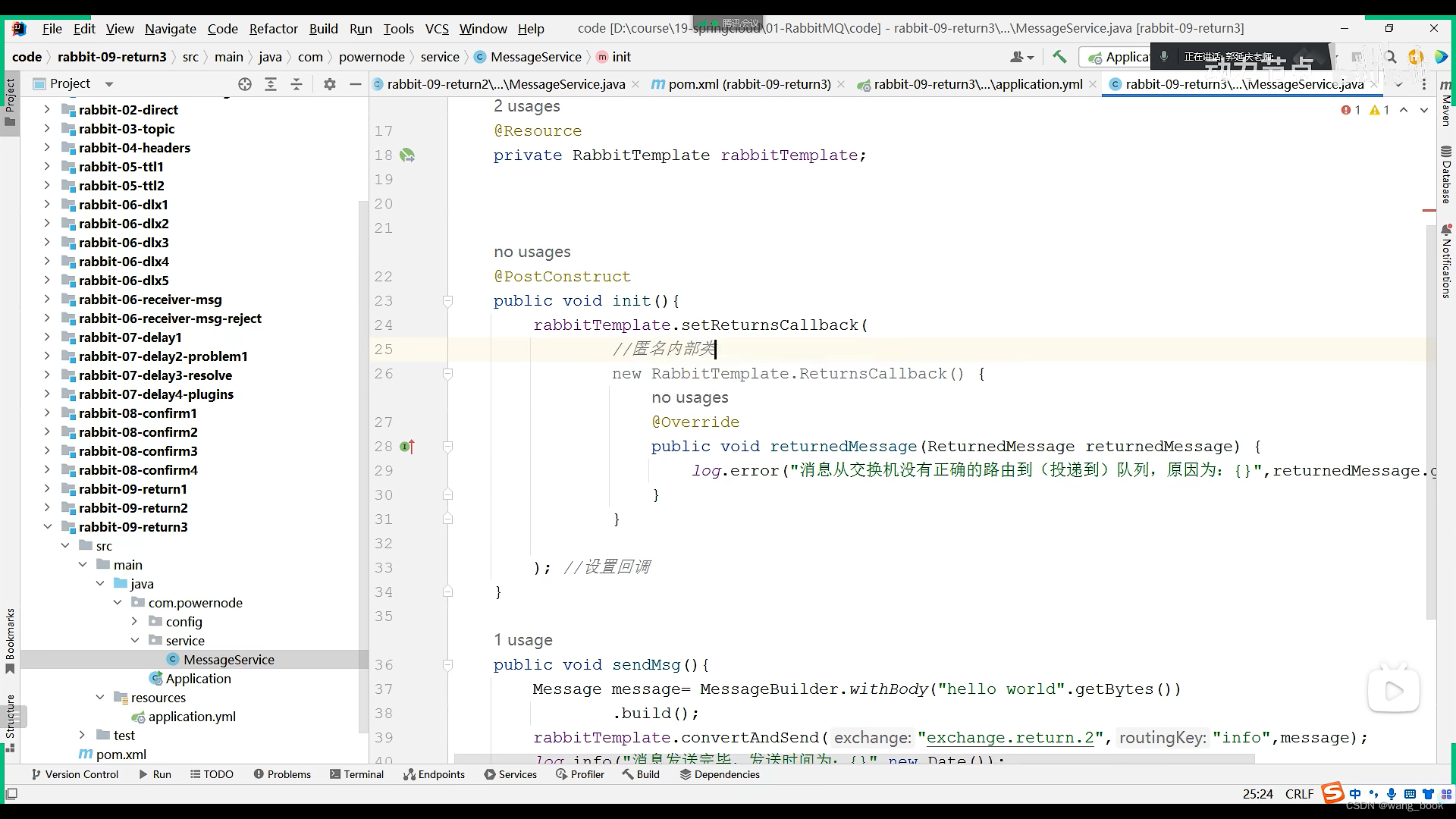Open application.yml in project tree
1456x819 pixels.
pos(191,717)
